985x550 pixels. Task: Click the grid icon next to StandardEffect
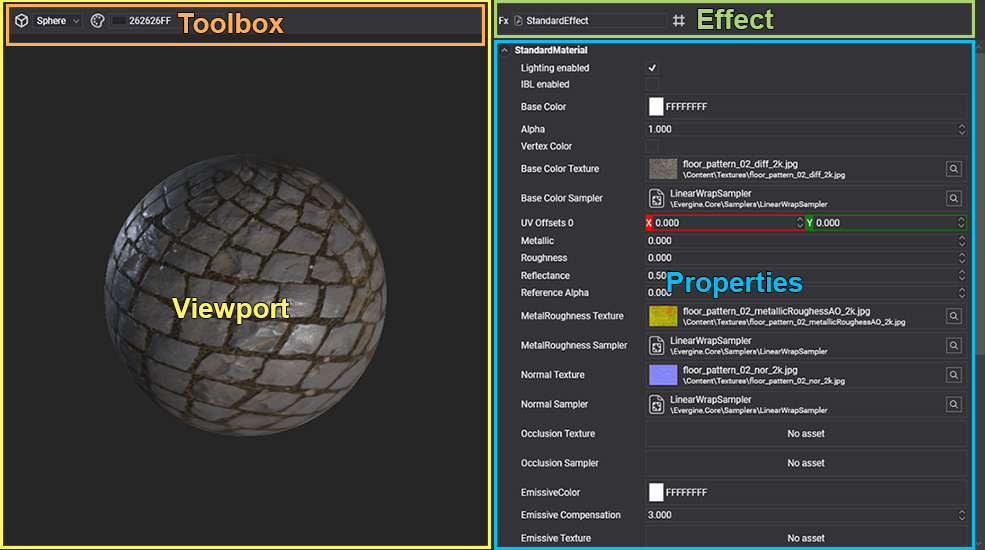coord(679,20)
